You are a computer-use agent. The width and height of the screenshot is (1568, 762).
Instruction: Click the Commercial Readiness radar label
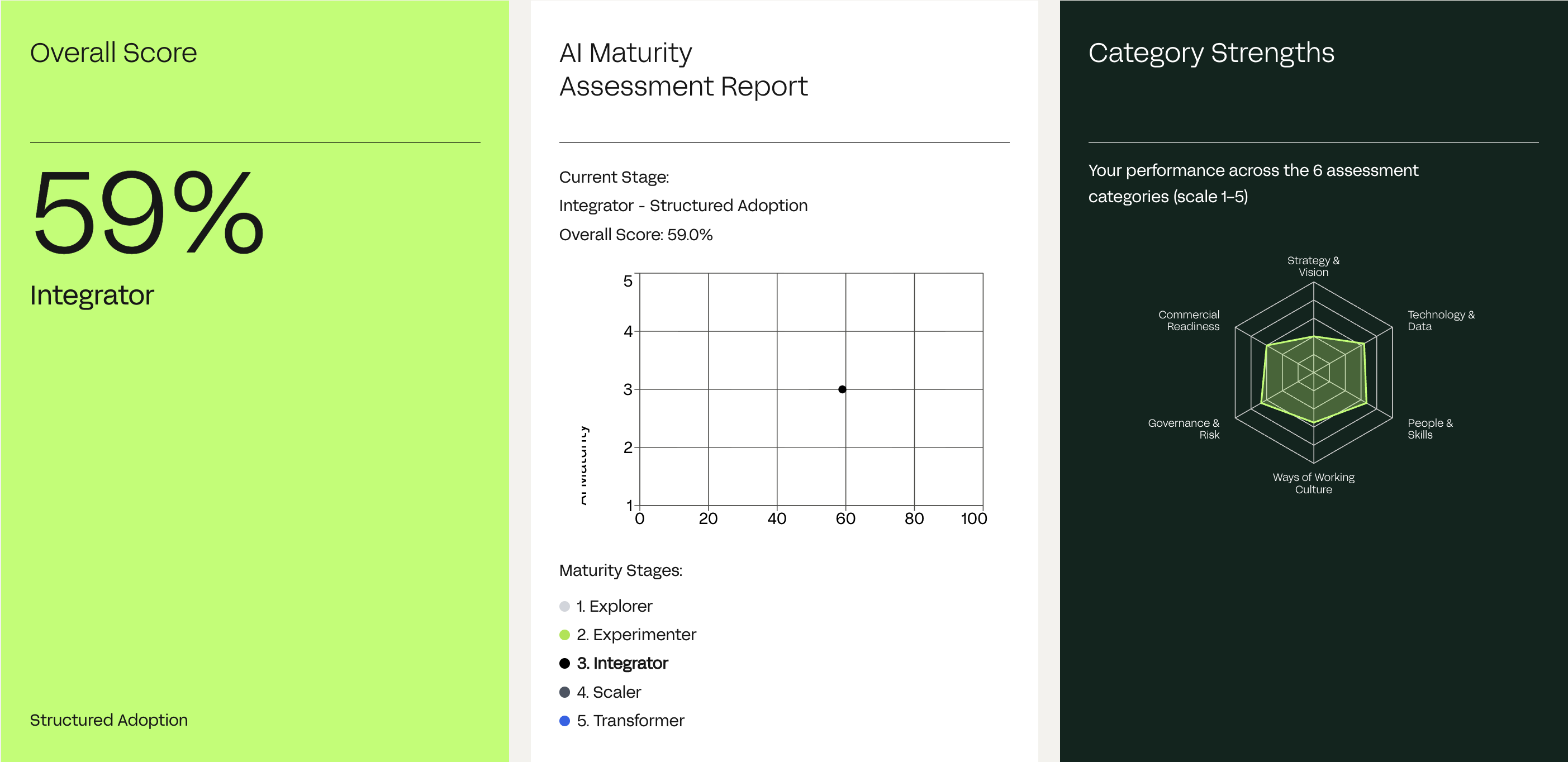pyautogui.click(x=1189, y=320)
